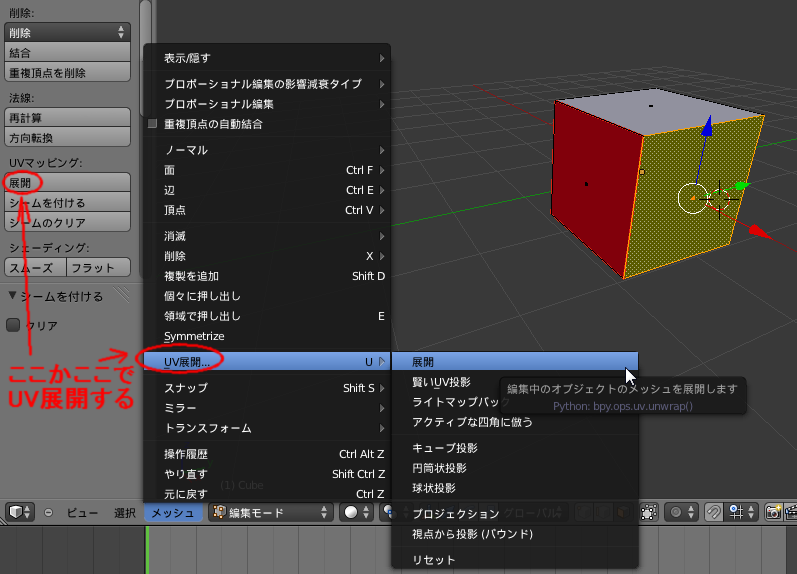Open the 編集モード mode dropdown
The image size is (797, 574).
(x=270, y=512)
